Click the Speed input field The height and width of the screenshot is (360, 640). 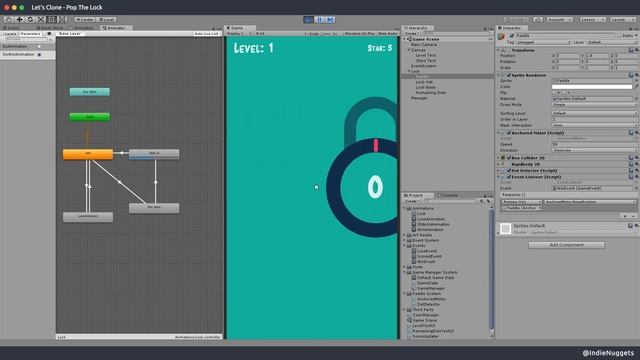pyautogui.click(x=594, y=144)
